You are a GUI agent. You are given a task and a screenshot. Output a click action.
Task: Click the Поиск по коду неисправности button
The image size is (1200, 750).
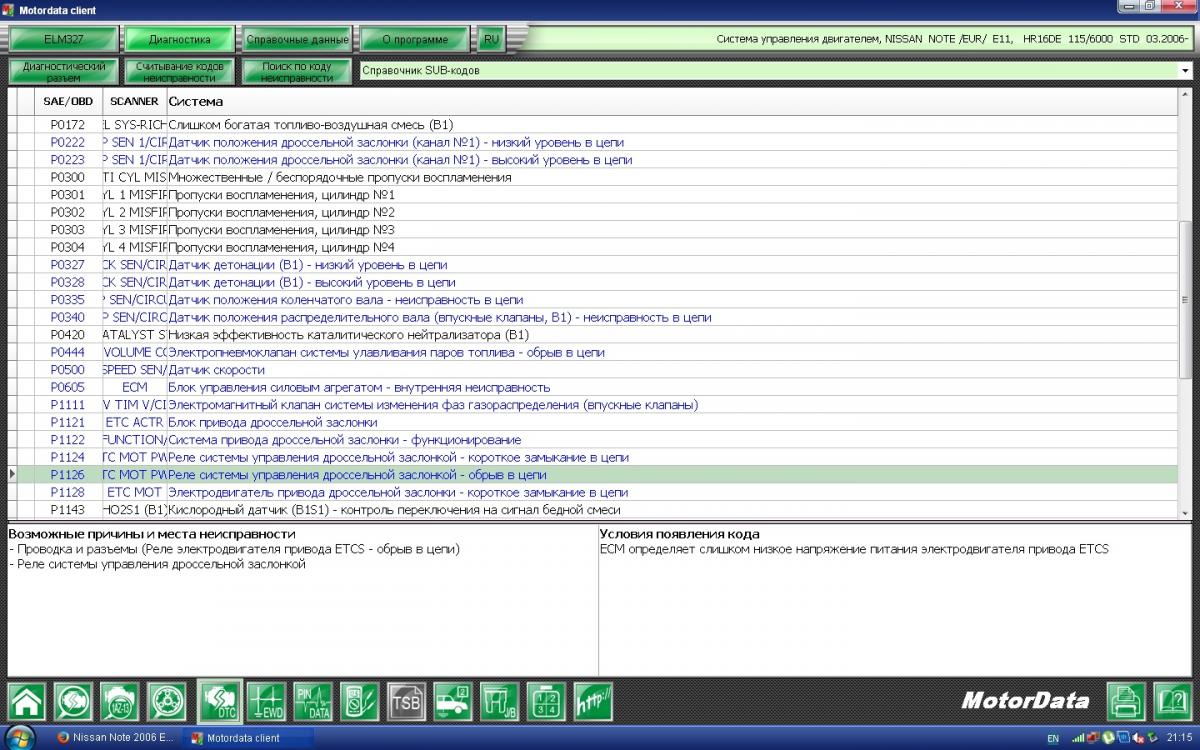click(297, 71)
